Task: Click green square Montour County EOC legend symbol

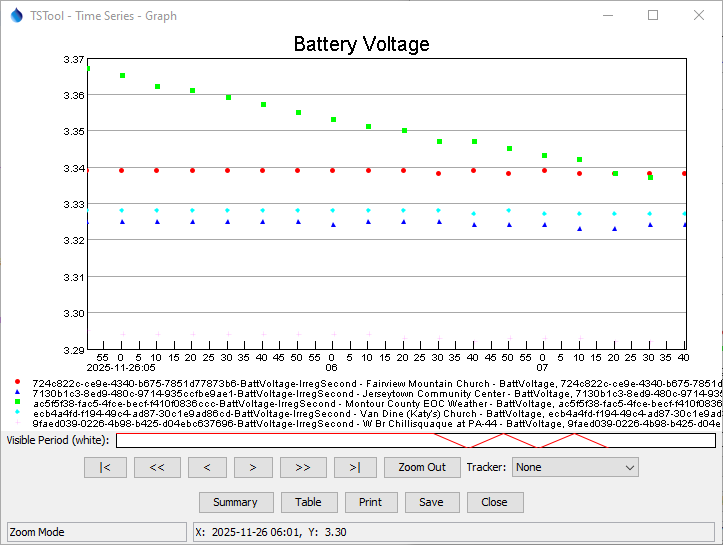Action: click(x=18, y=403)
